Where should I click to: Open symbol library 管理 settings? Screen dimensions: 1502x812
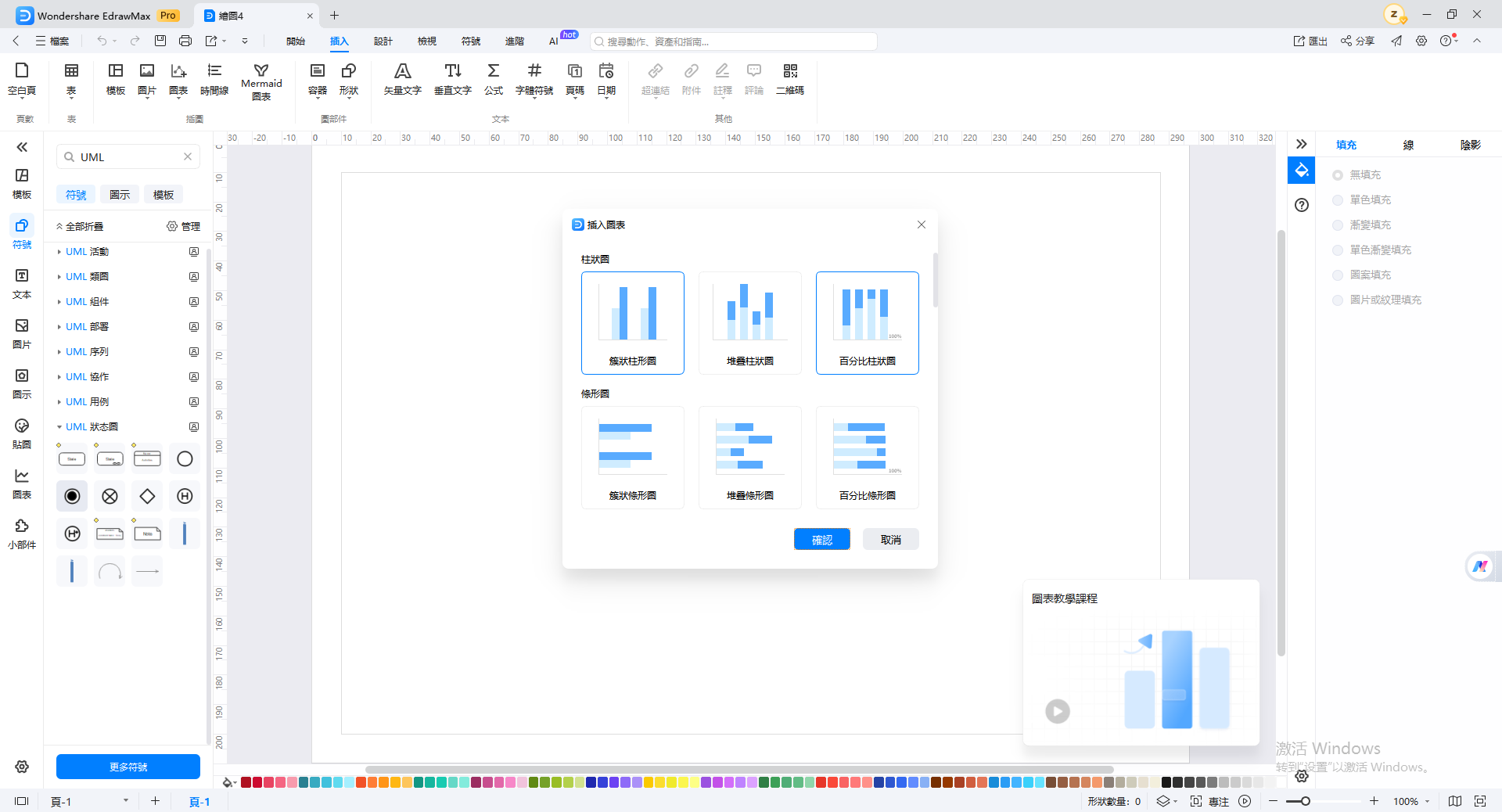click(184, 227)
